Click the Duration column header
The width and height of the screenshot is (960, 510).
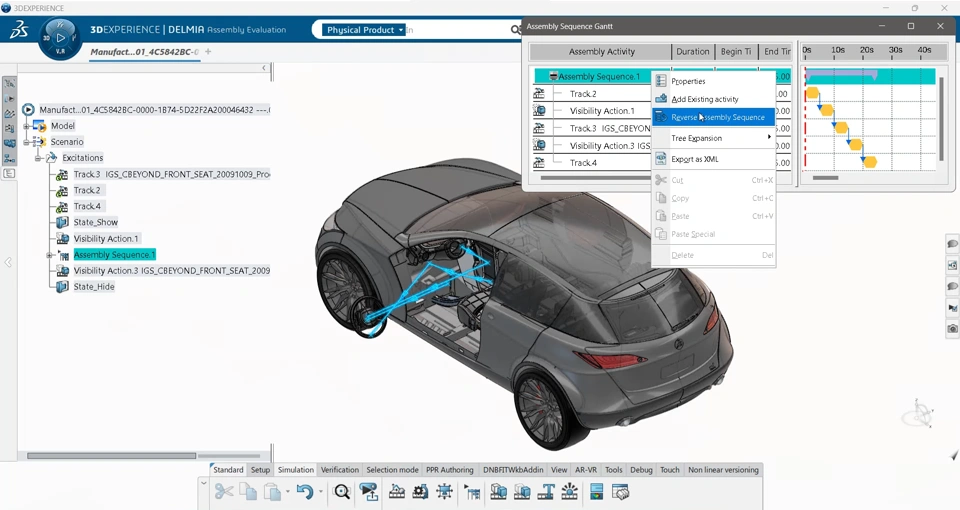click(x=692, y=51)
